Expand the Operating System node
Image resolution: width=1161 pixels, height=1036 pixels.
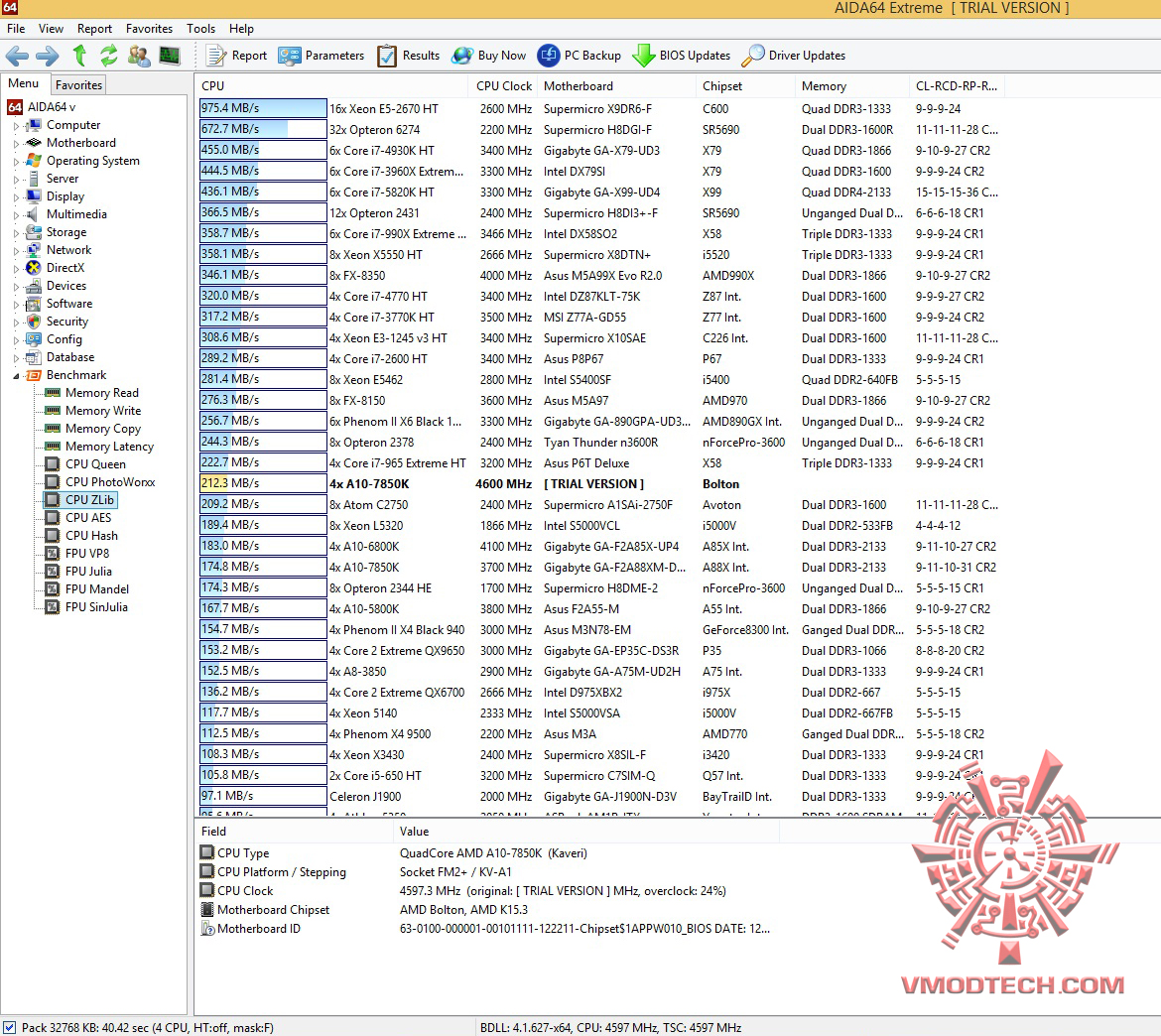click(x=16, y=162)
